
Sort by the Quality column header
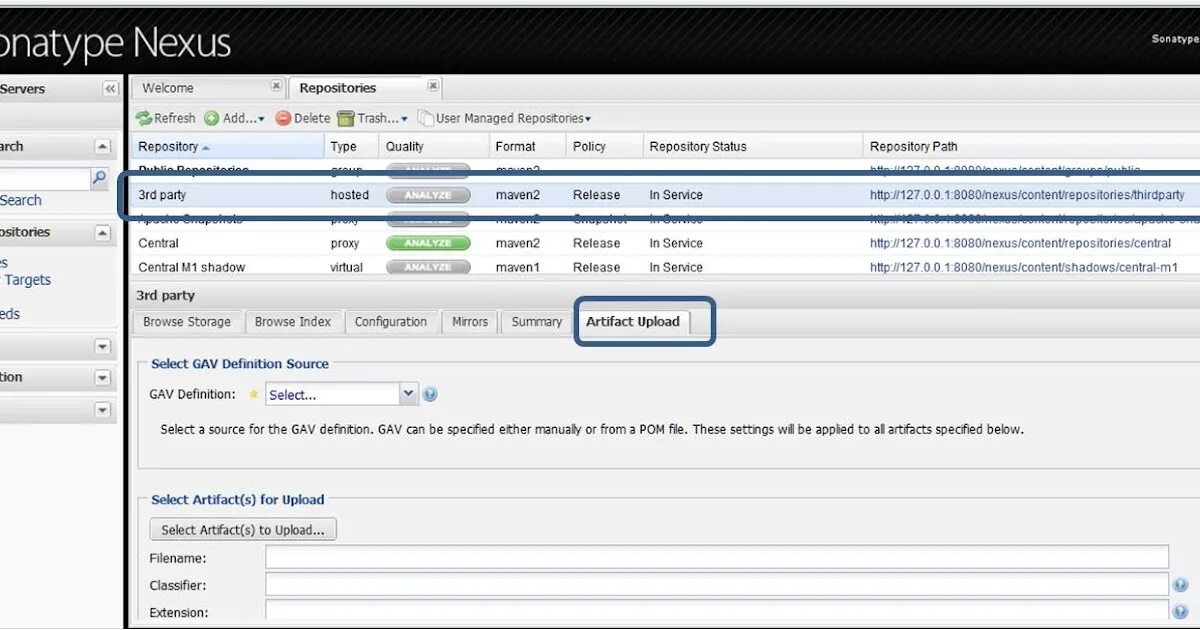pyautogui.click(x=434, y=146)
